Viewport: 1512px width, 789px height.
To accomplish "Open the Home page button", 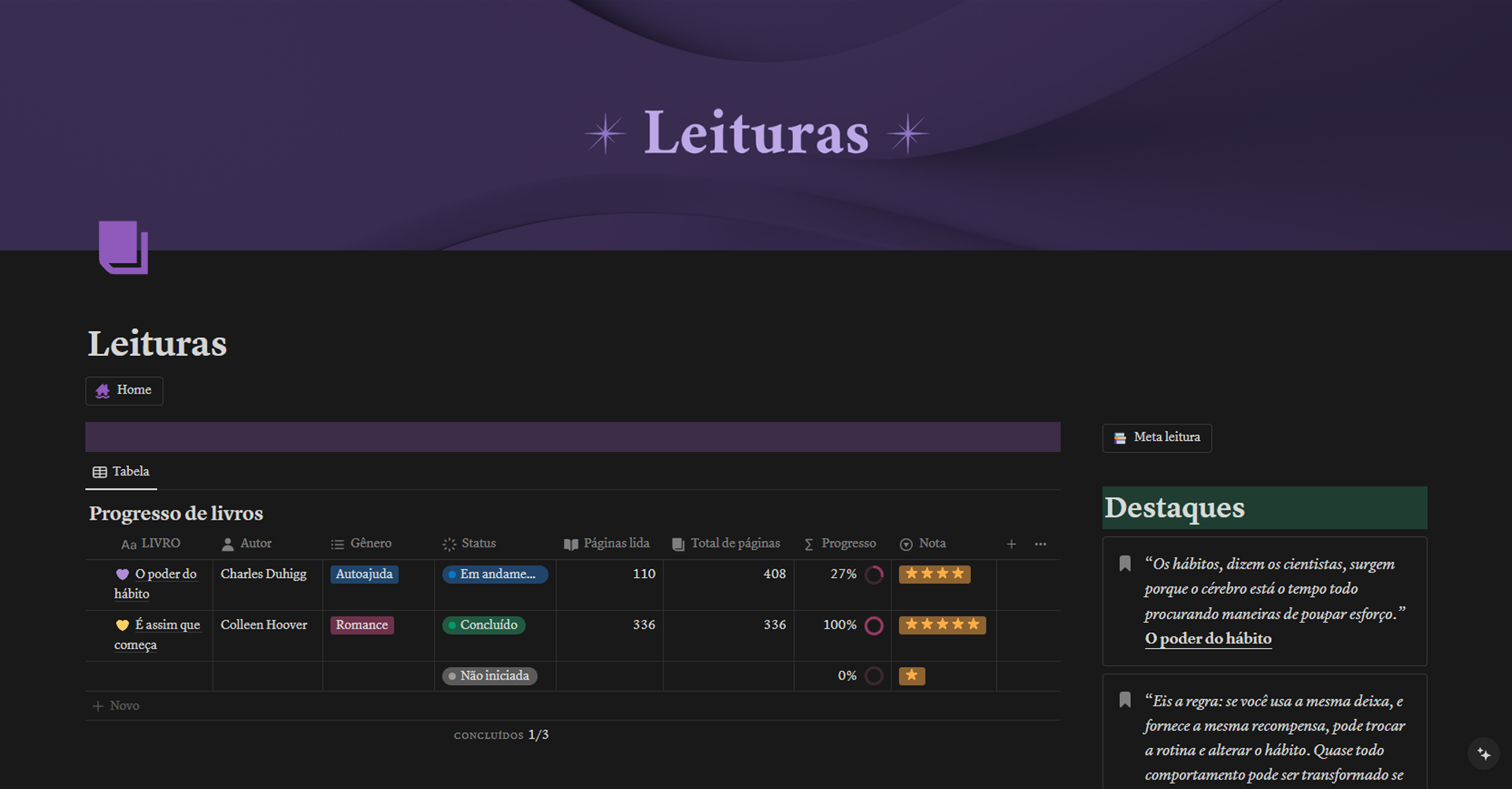I will pos(124,391).
